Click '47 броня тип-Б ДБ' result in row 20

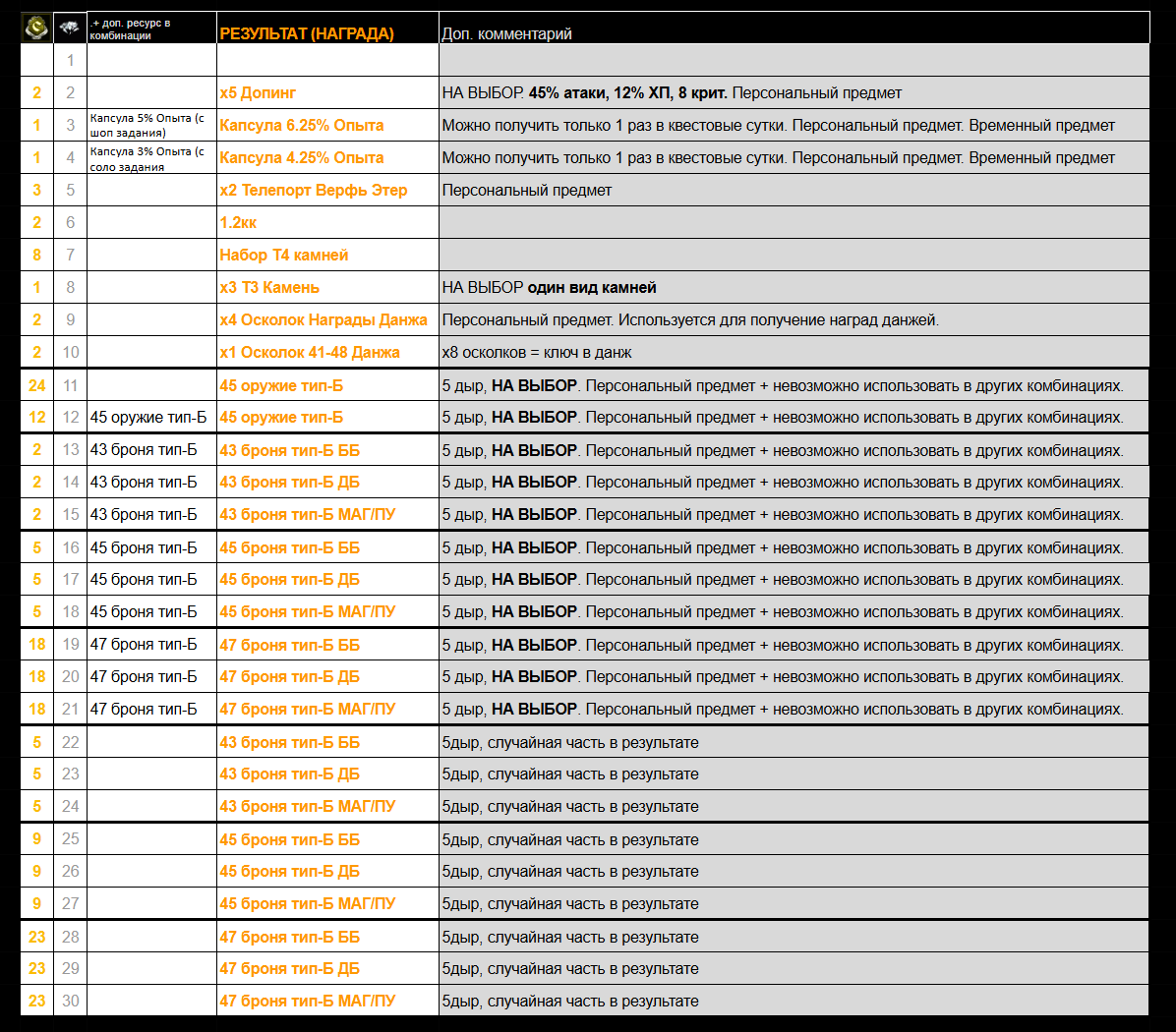coord(289,677)
